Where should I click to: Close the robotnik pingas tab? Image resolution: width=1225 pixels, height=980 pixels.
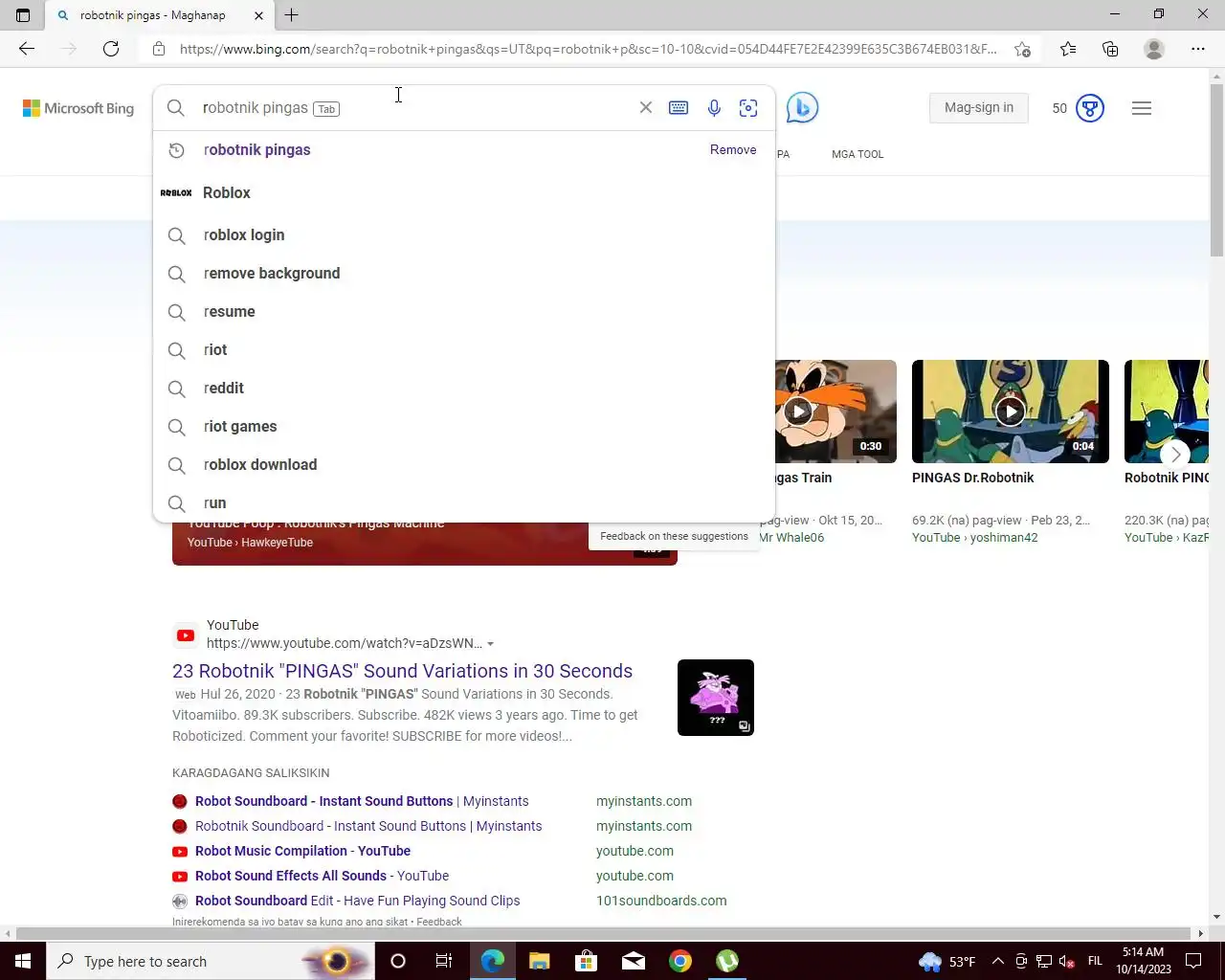258,15
